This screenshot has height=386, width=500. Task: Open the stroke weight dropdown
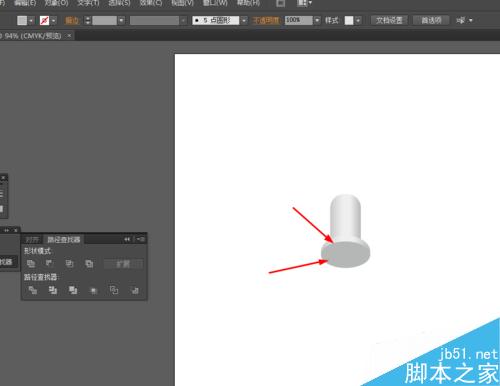[x=121, y=21]
